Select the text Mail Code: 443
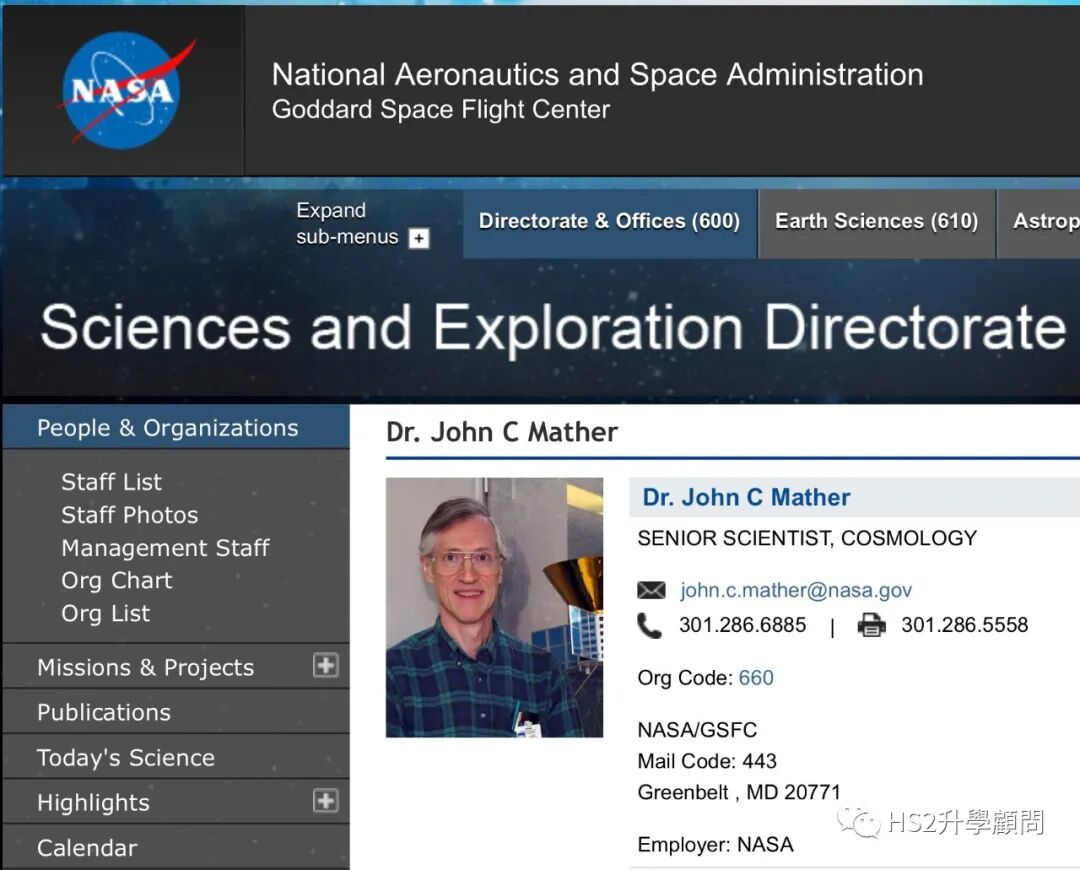 click(707, 761)
